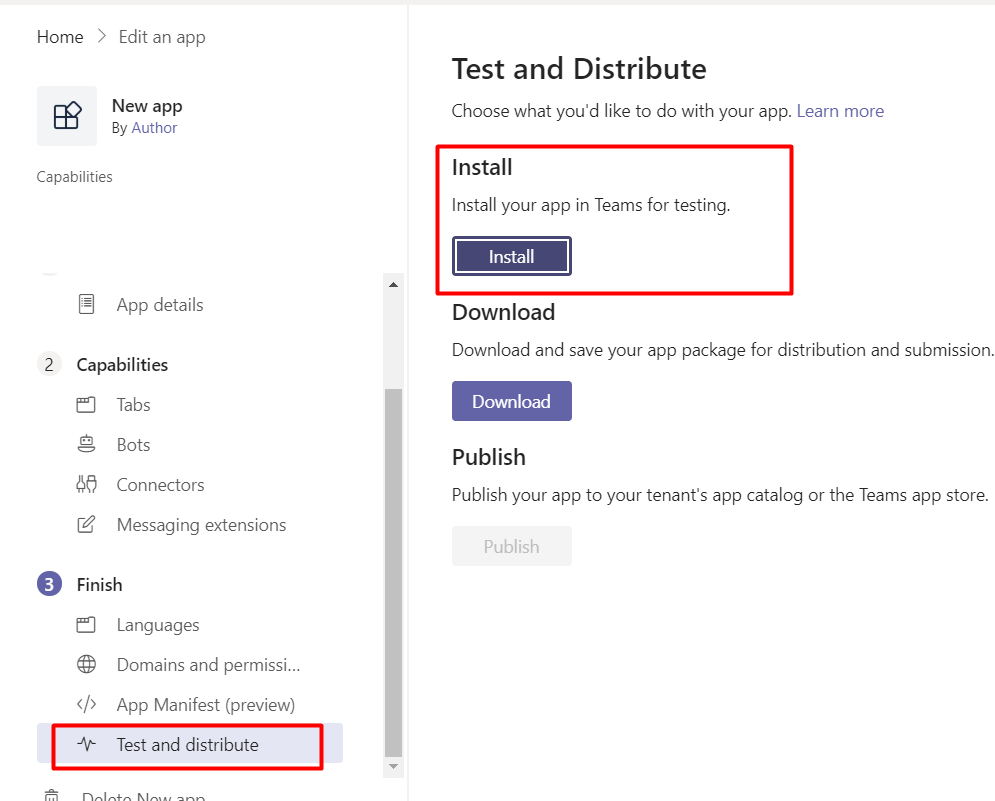
Task: Click the Domains and permissions globe icon
Action: tap(87, 665)
